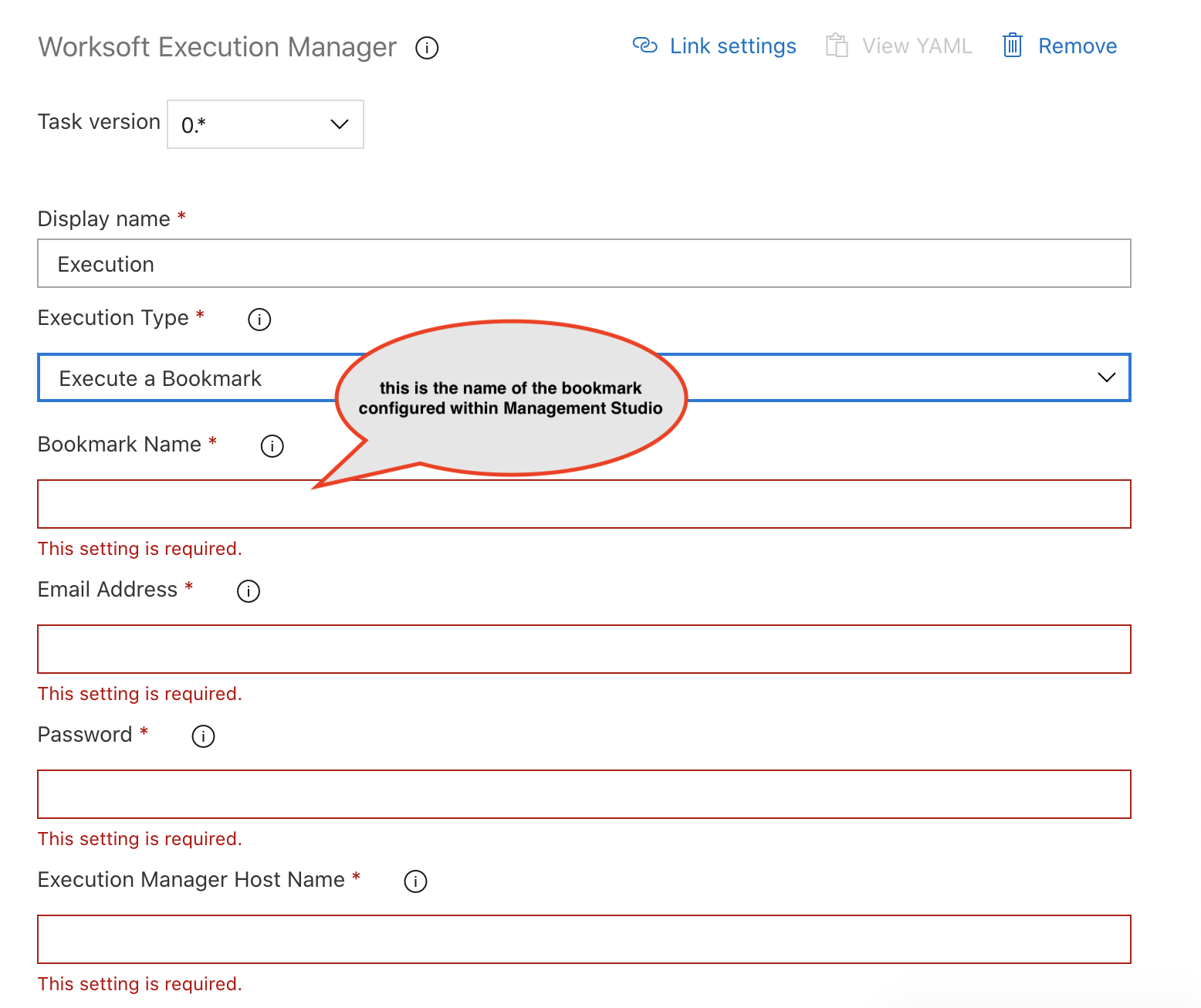Show info tooltip for Email Address
The width and height of the screenshot is (1201, 1008).
(249, 591)
